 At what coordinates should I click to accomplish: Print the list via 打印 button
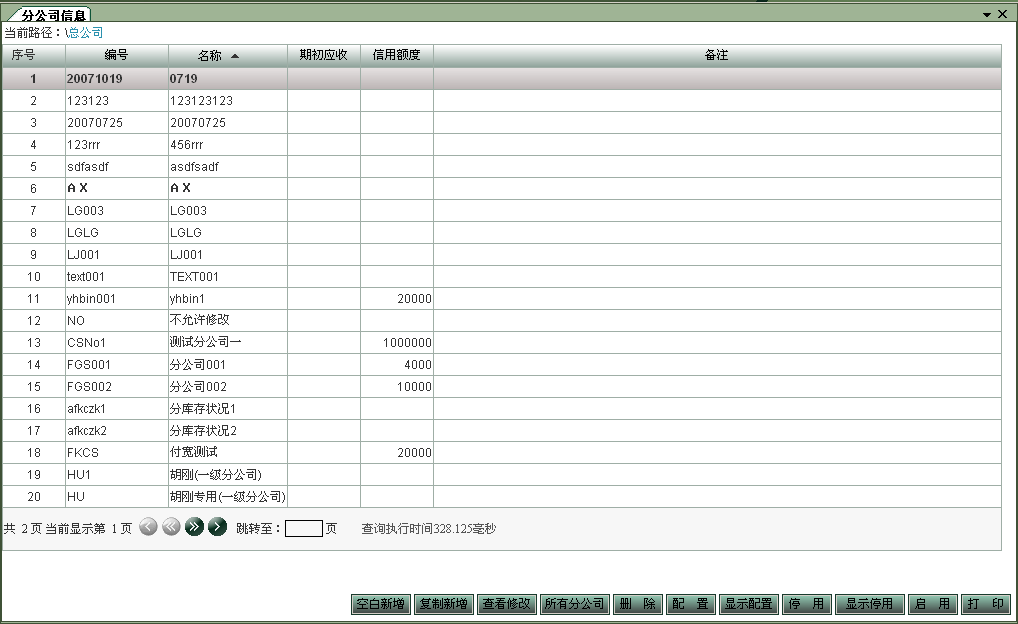pyautogui.click(x=986, y=604)
